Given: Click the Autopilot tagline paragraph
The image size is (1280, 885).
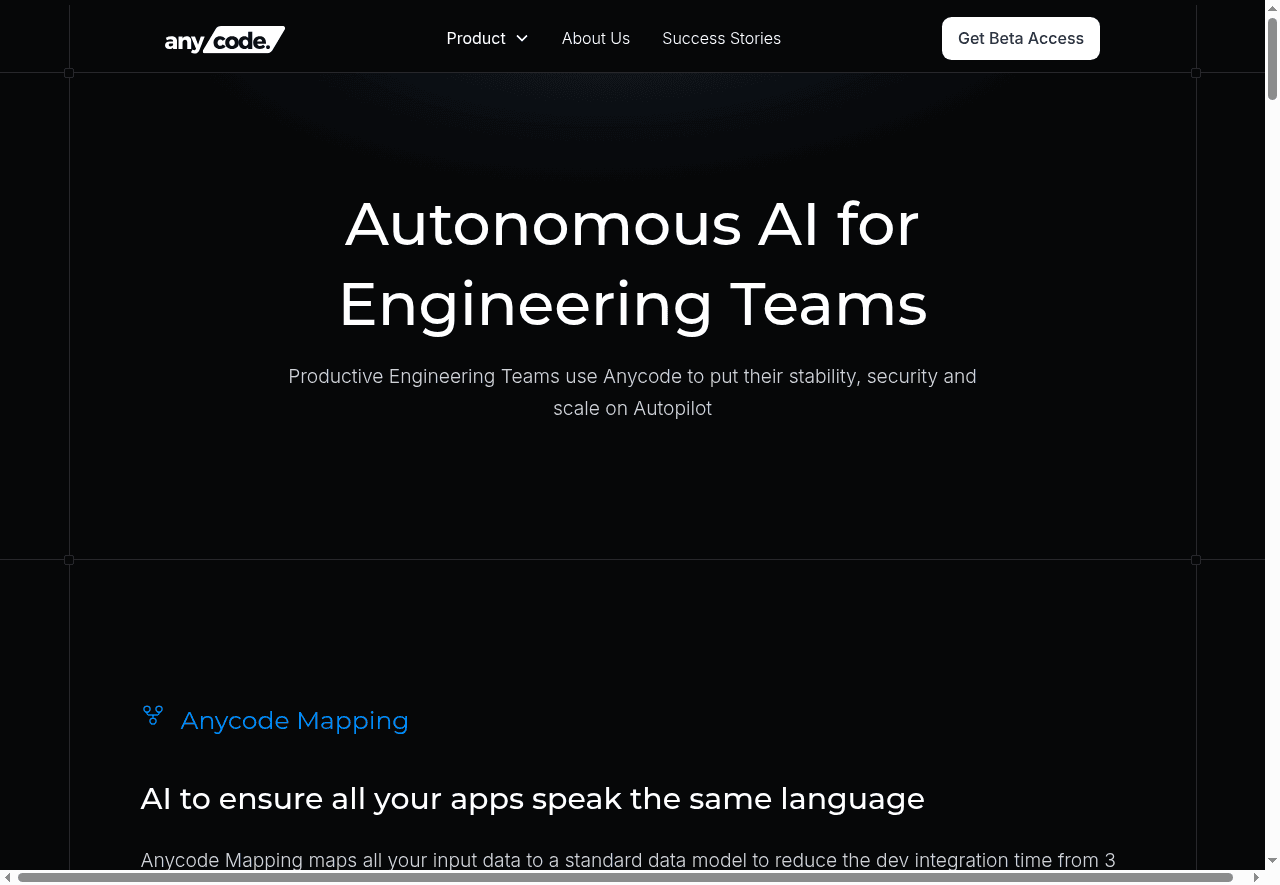Looking at the screenshot, I should pos(632,392).
